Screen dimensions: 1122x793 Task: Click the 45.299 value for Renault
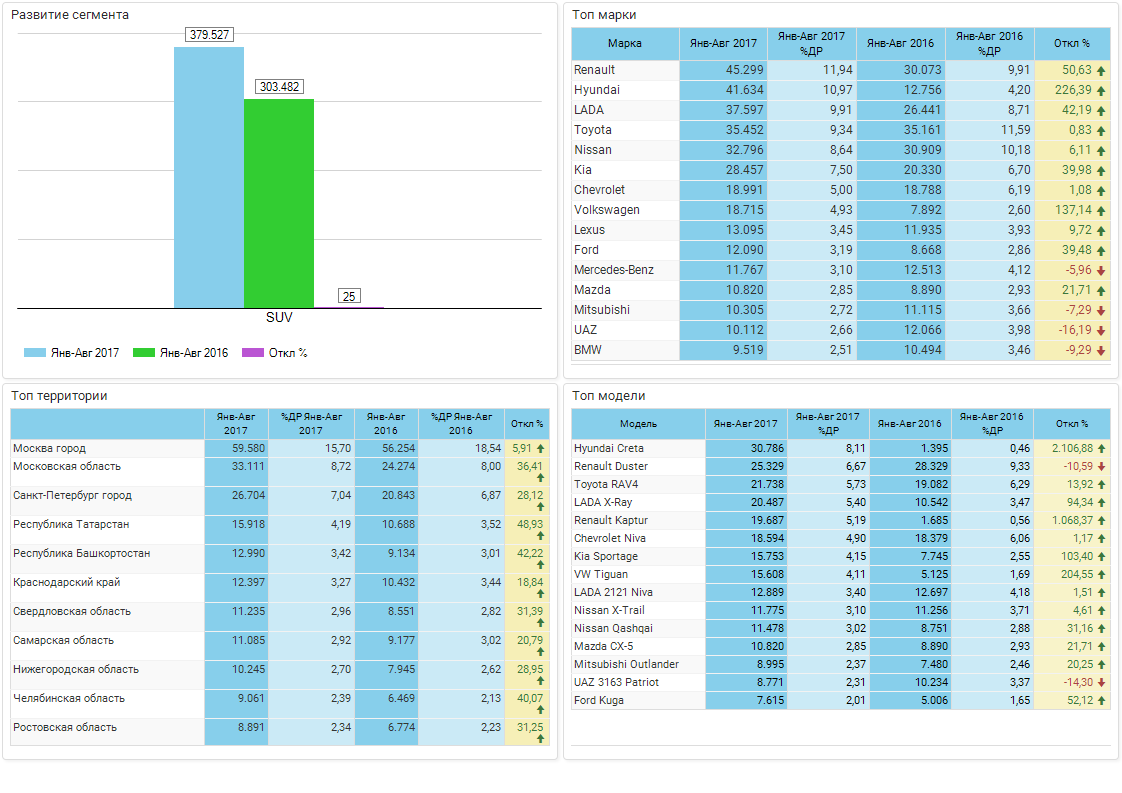click(x=745, y=70)
